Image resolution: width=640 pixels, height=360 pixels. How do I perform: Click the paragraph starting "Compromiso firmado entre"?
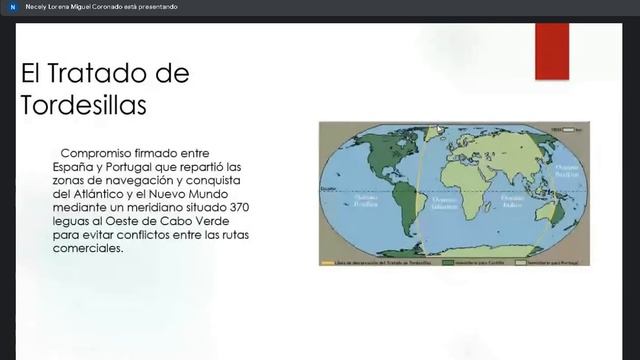151,200
